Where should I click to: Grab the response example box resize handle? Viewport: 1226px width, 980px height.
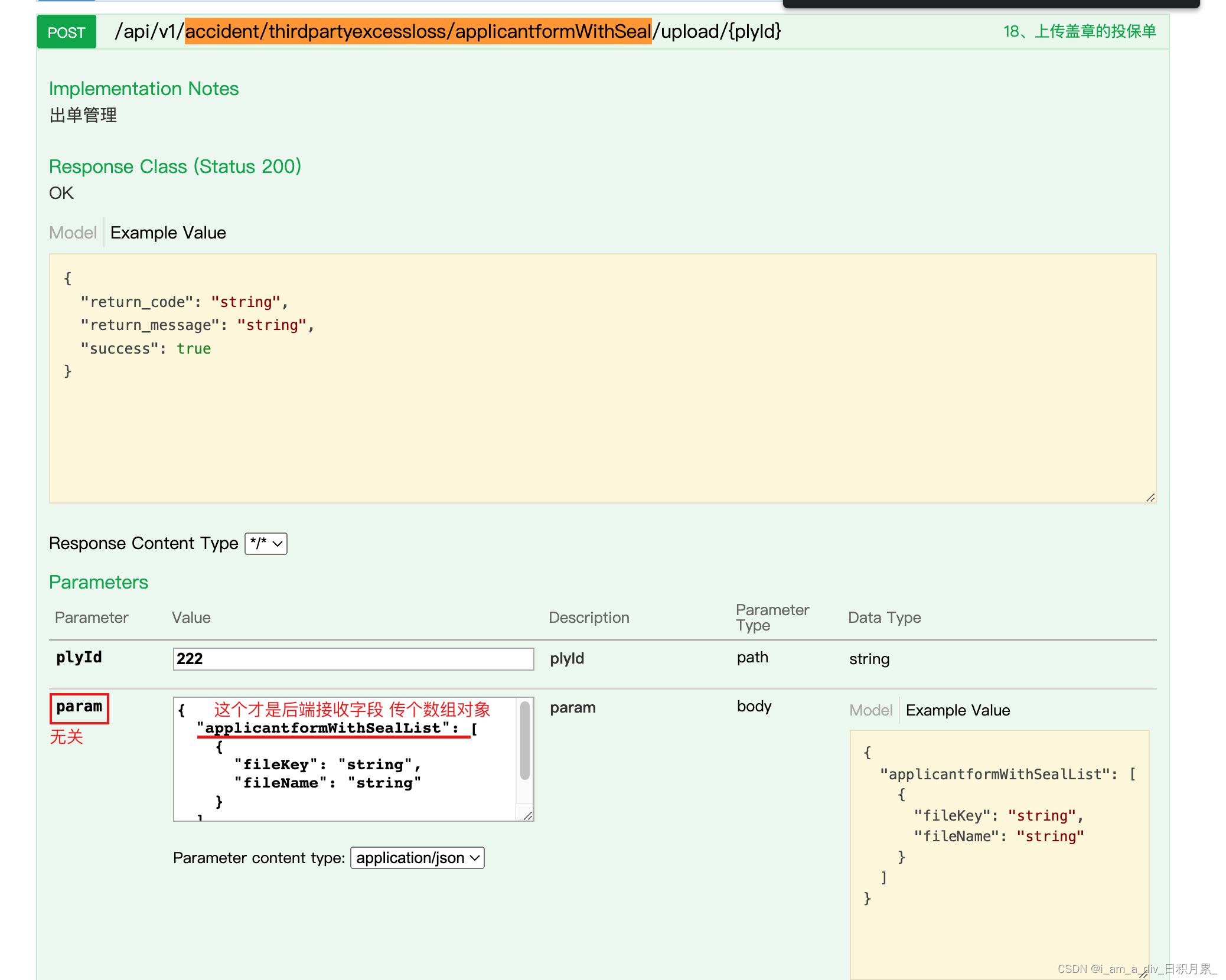click(1150, 498)
